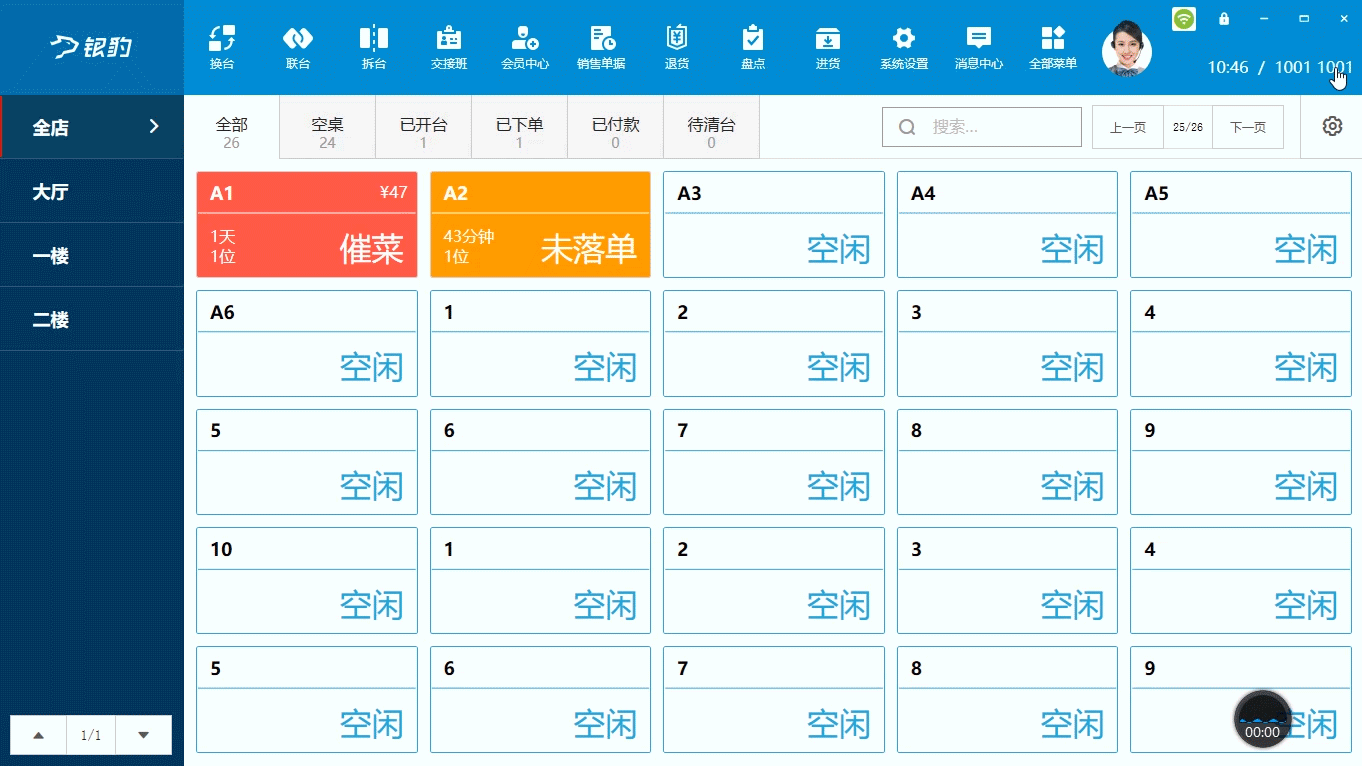Click the 1/1 sidebar page indicator
The width and height of the screenshot is (1362, 766).
pos(91,735)
